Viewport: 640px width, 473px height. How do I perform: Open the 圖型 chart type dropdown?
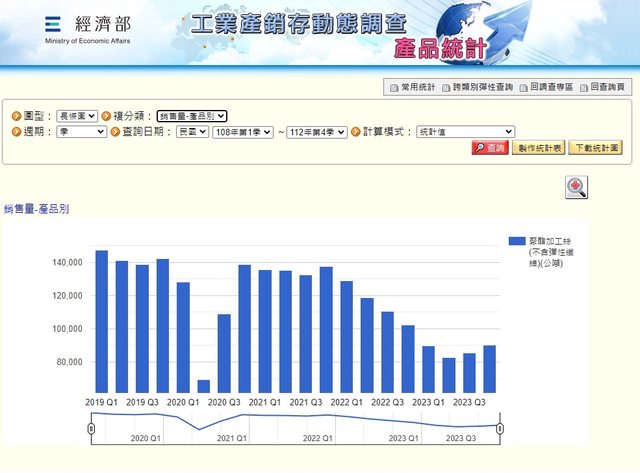click(x=77, y=116)
